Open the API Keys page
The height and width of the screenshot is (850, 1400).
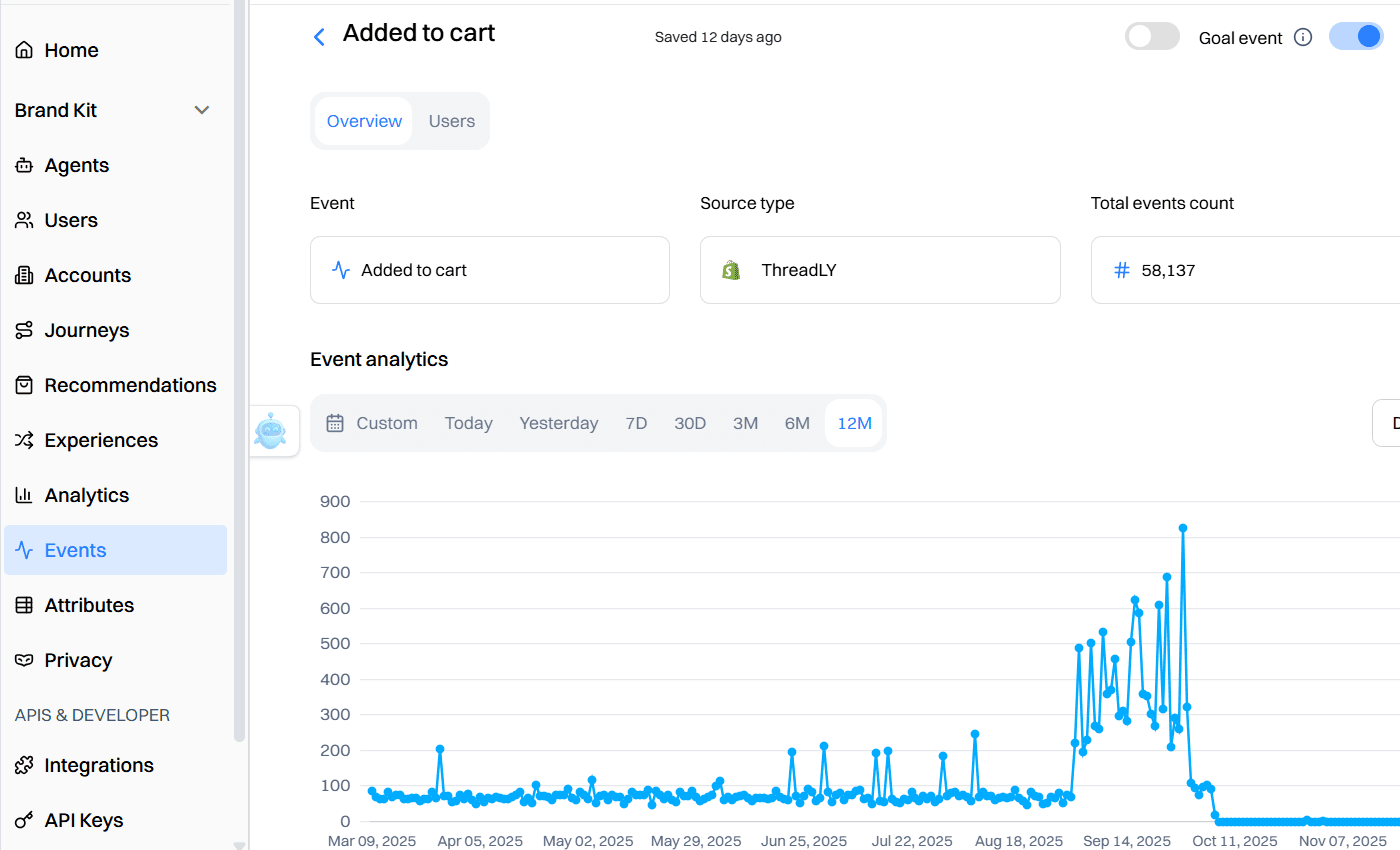pyautogui.click(x=83, y=820)
